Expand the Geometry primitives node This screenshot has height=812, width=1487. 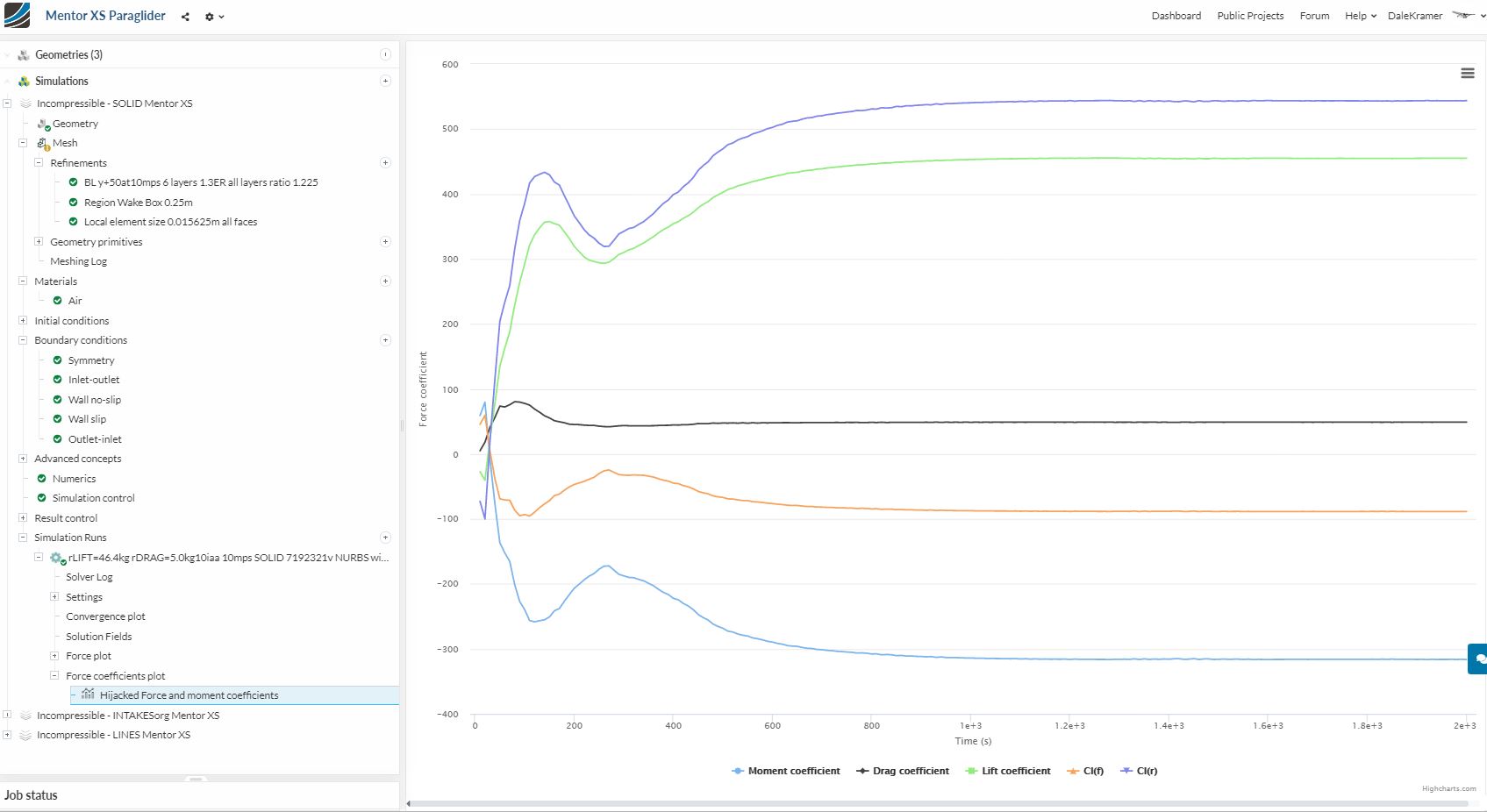click(39, 242)
